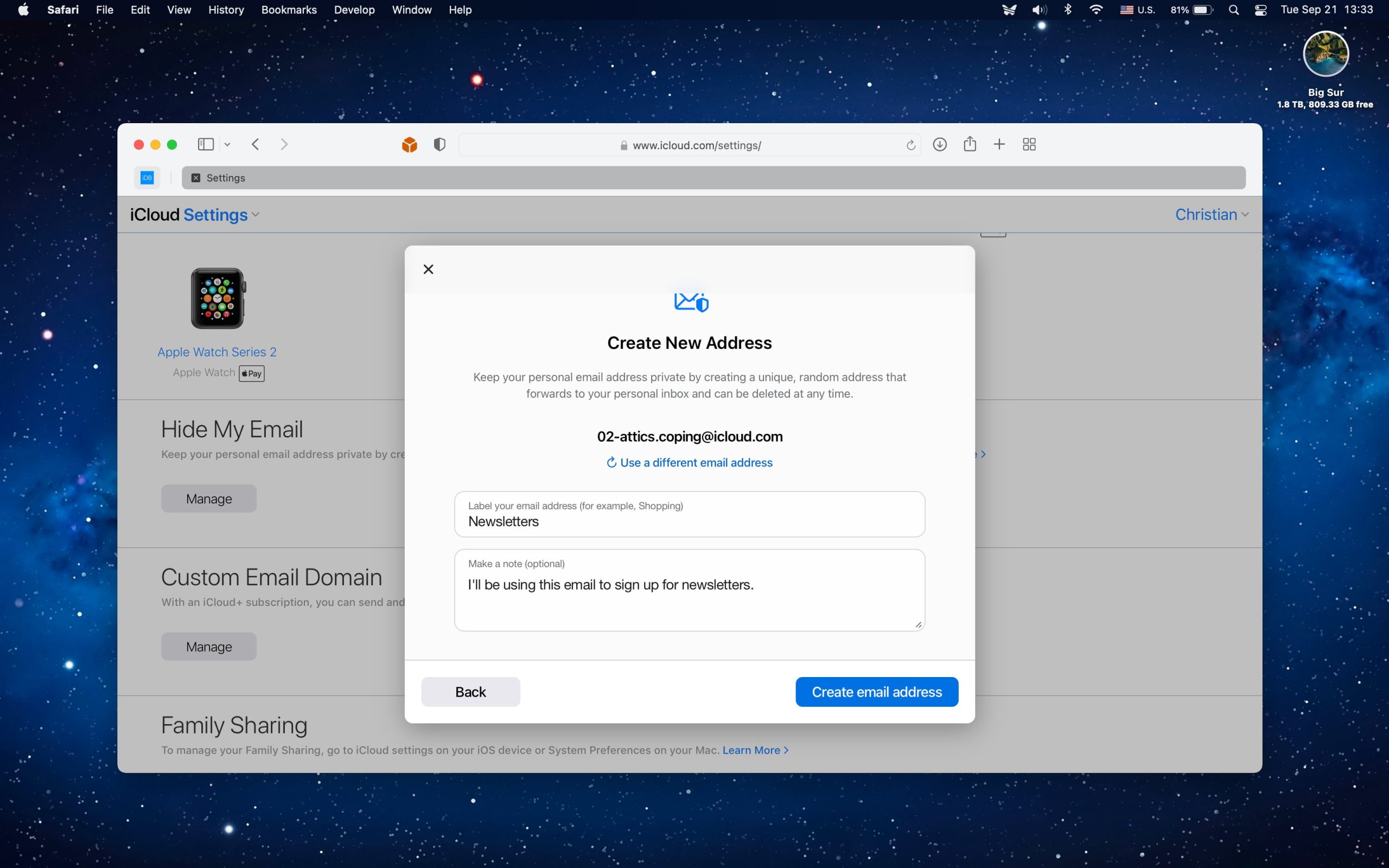Click the Create New Address heading

point(689,343)
